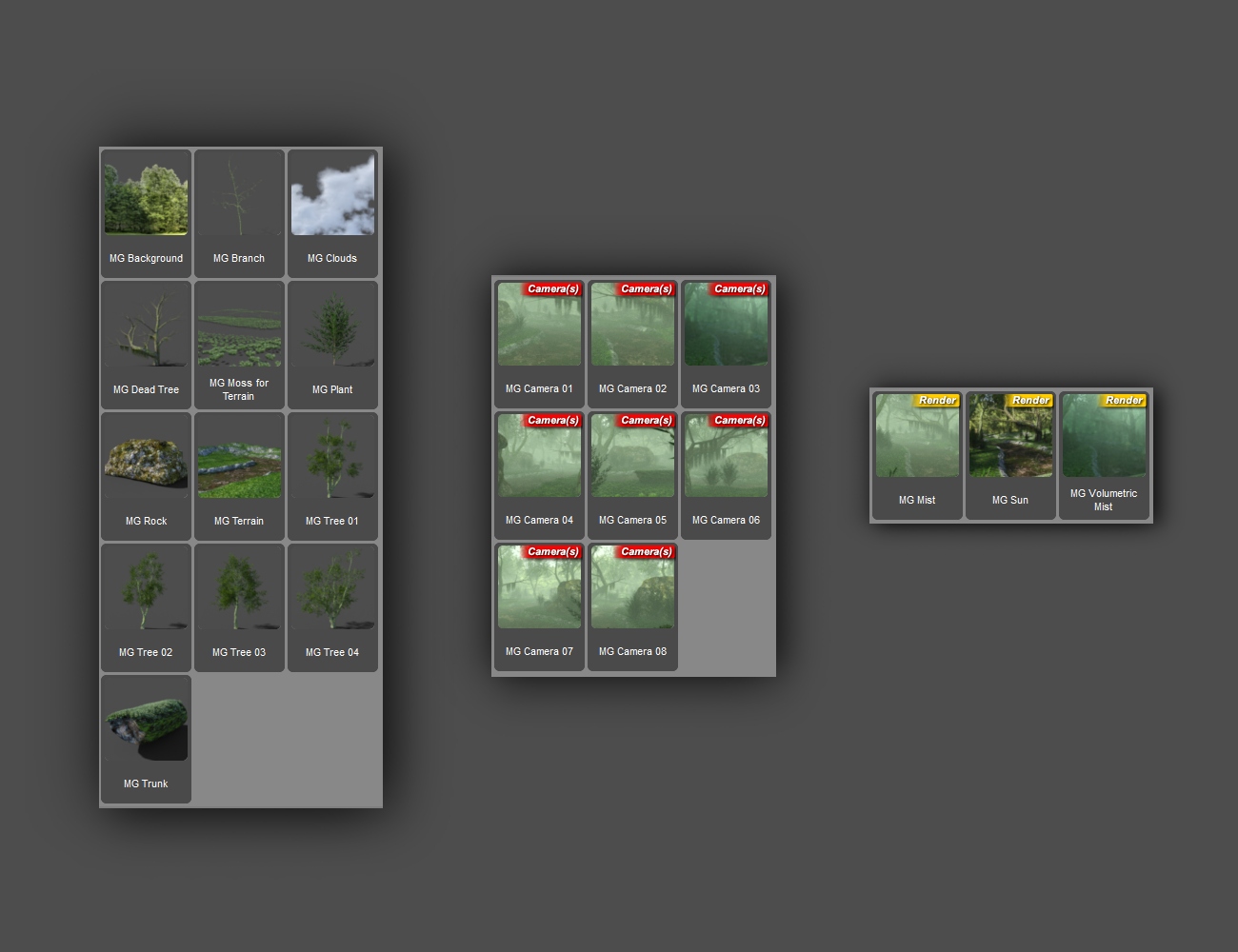
Task: Pick the MG Plant icon
Action: coord(332,345)
